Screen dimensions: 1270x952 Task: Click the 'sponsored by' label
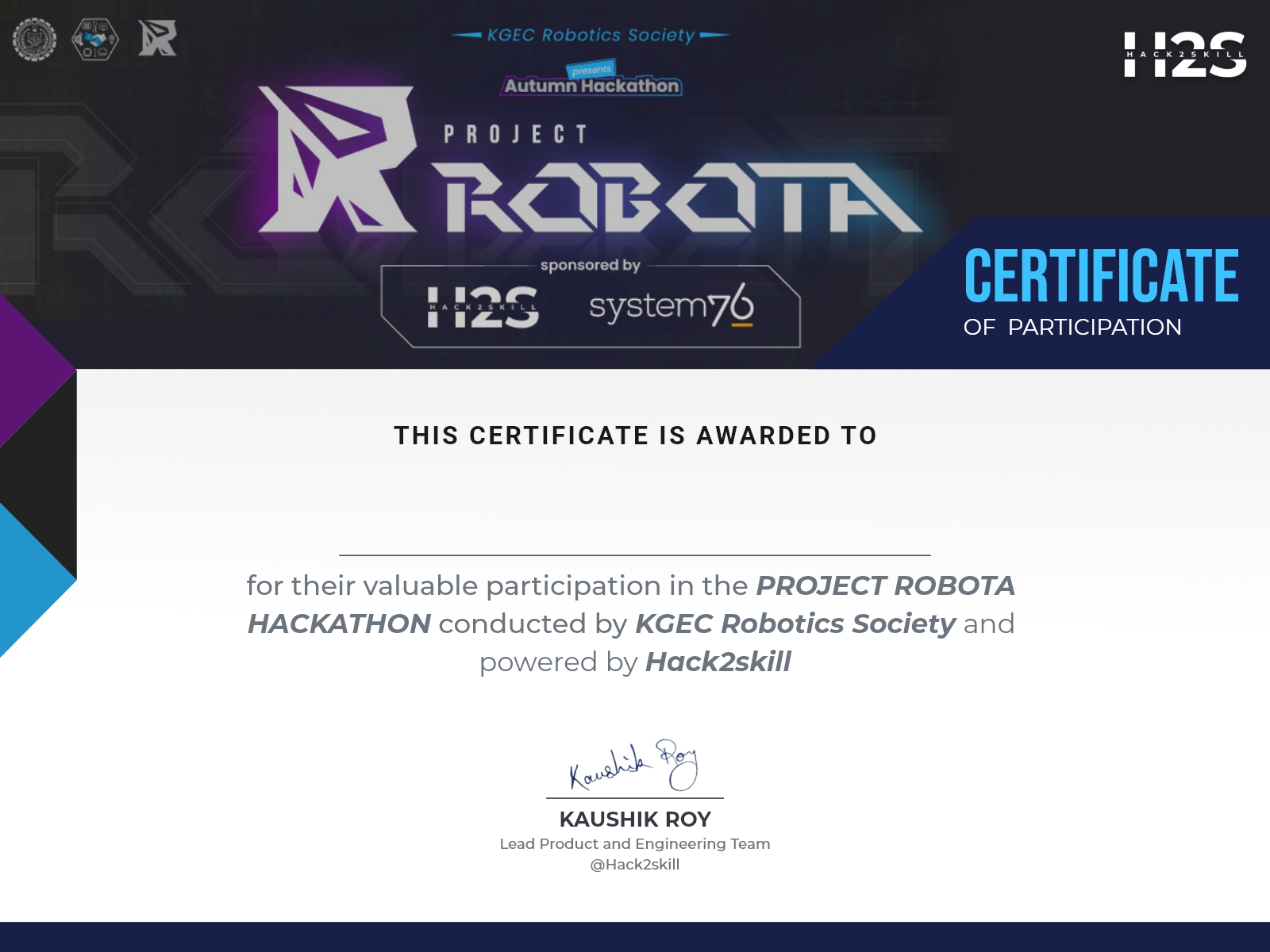pos(591,265)
